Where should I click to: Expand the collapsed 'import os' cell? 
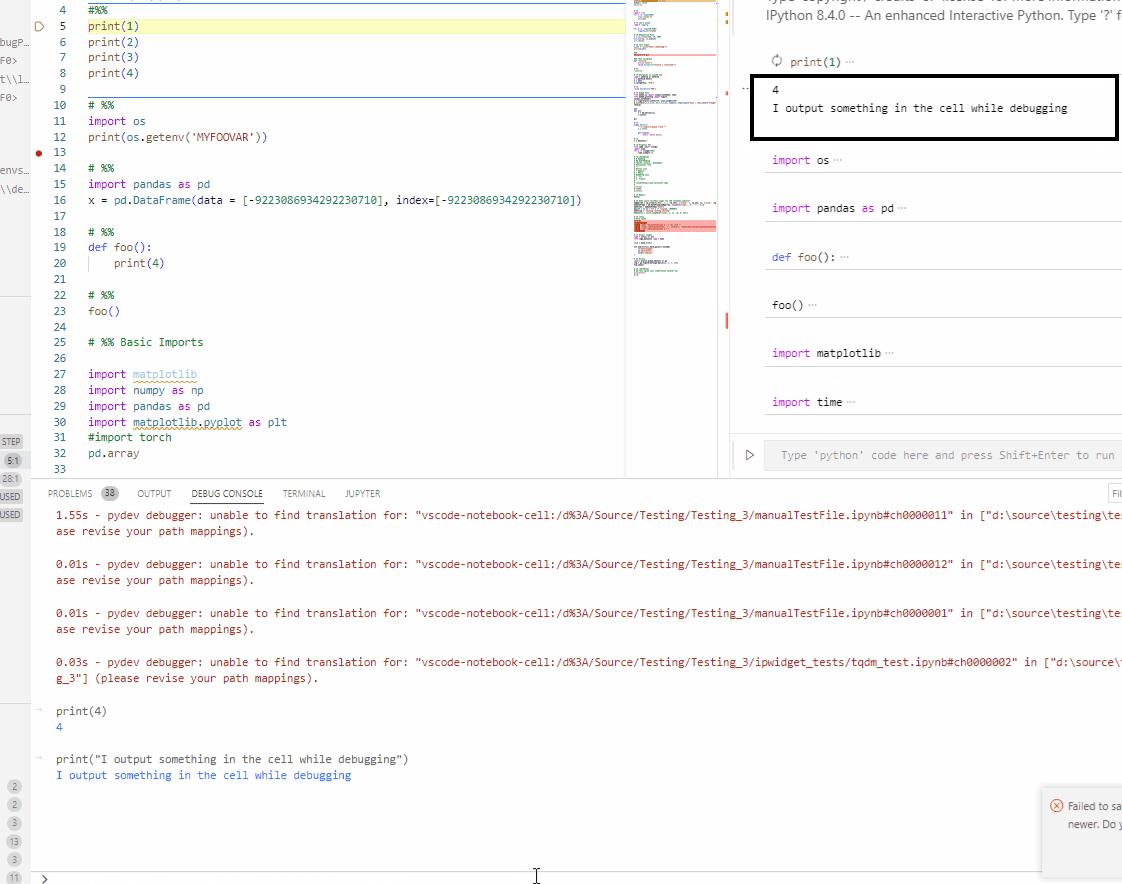pos(837,160)
